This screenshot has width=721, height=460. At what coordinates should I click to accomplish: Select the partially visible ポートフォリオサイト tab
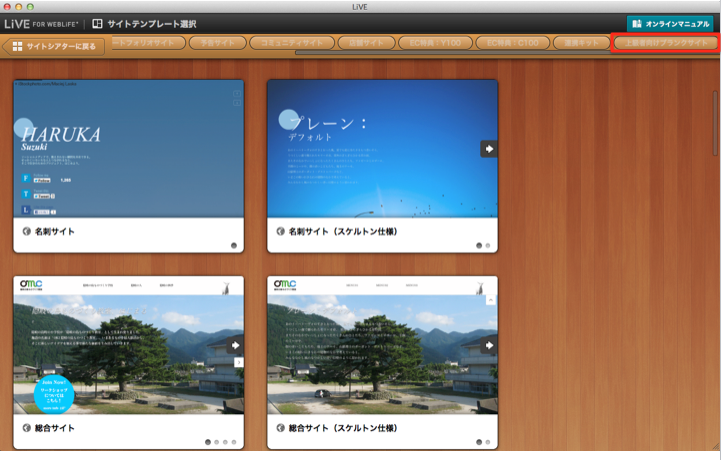(x=148, y=43)
